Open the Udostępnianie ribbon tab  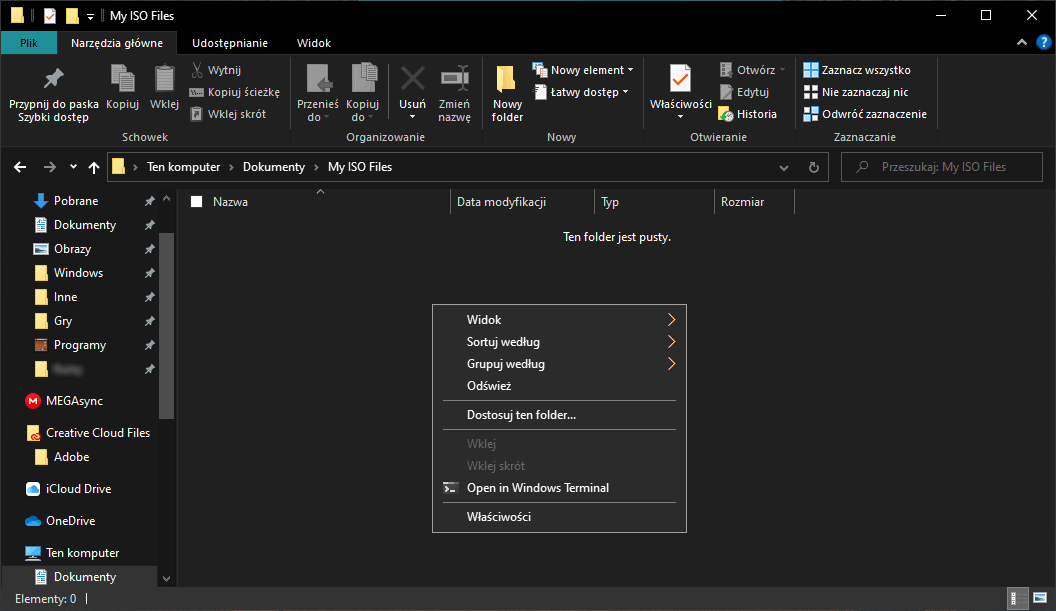230,43
